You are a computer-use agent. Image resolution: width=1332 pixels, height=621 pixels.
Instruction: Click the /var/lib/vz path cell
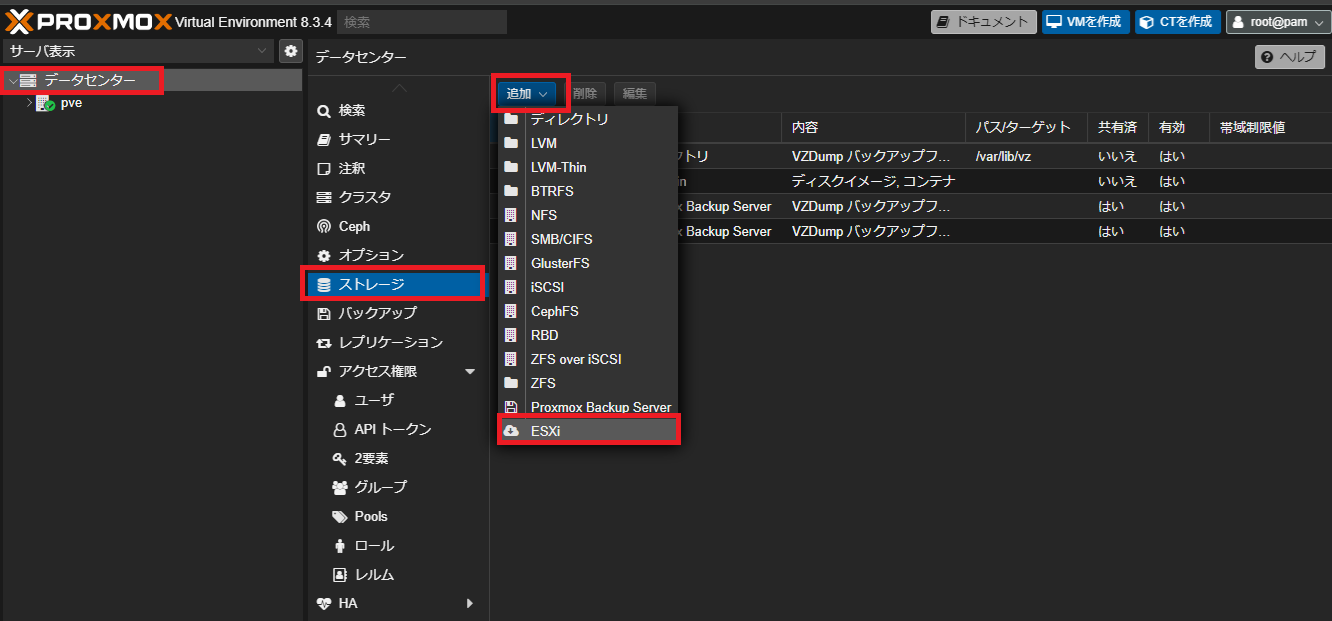click(x=1027, y=157)
